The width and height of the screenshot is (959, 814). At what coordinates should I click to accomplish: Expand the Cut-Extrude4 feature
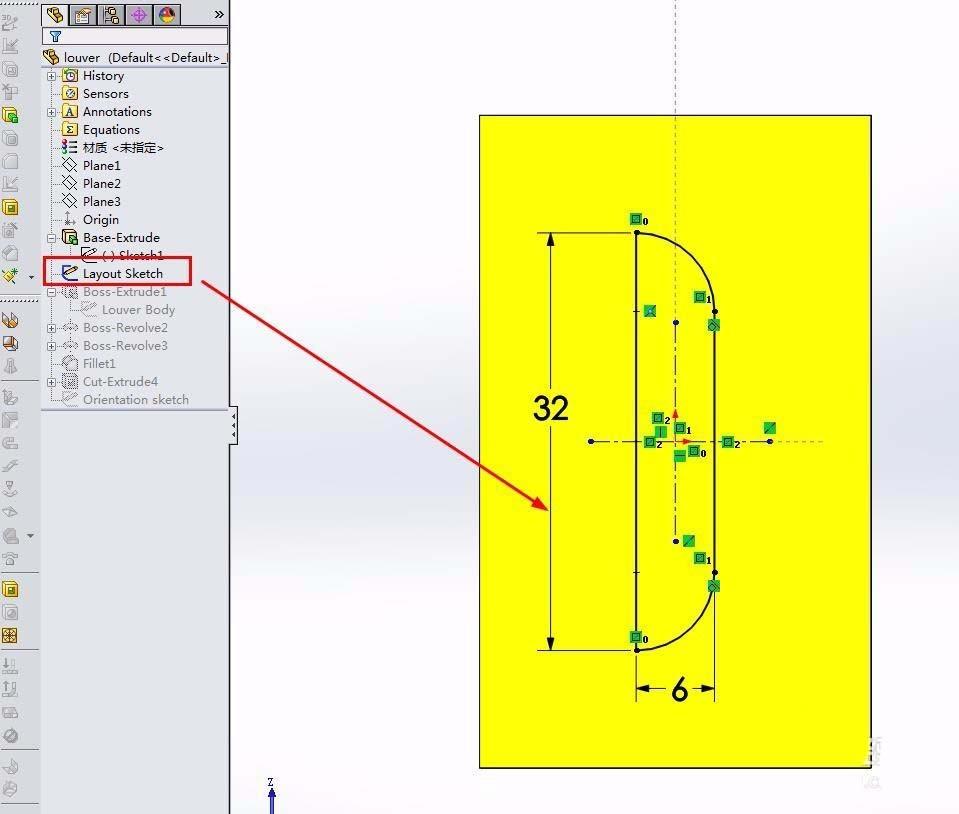tap(51, 381)
